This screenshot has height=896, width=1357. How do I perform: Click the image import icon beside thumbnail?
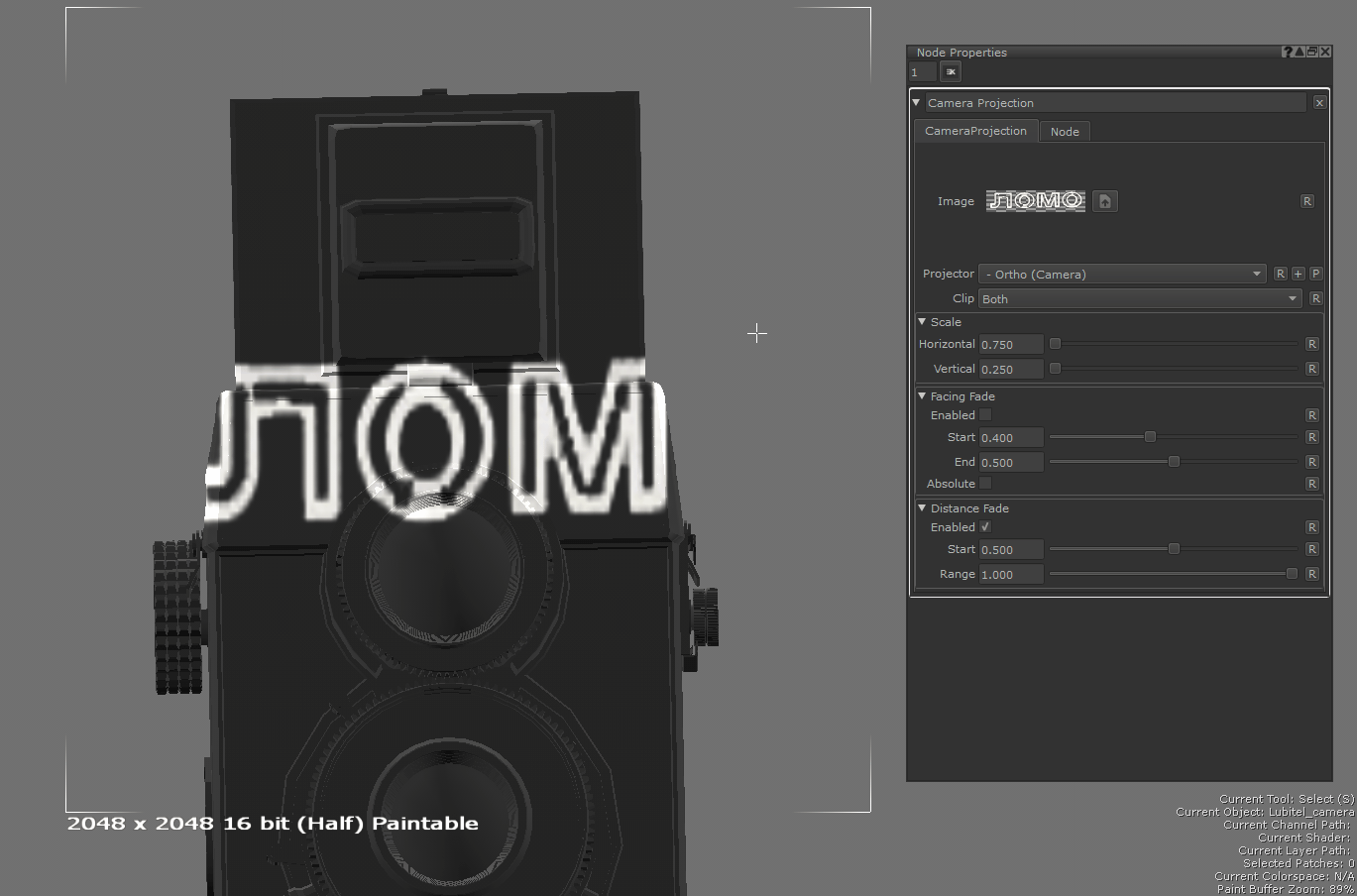point(1105,201)
